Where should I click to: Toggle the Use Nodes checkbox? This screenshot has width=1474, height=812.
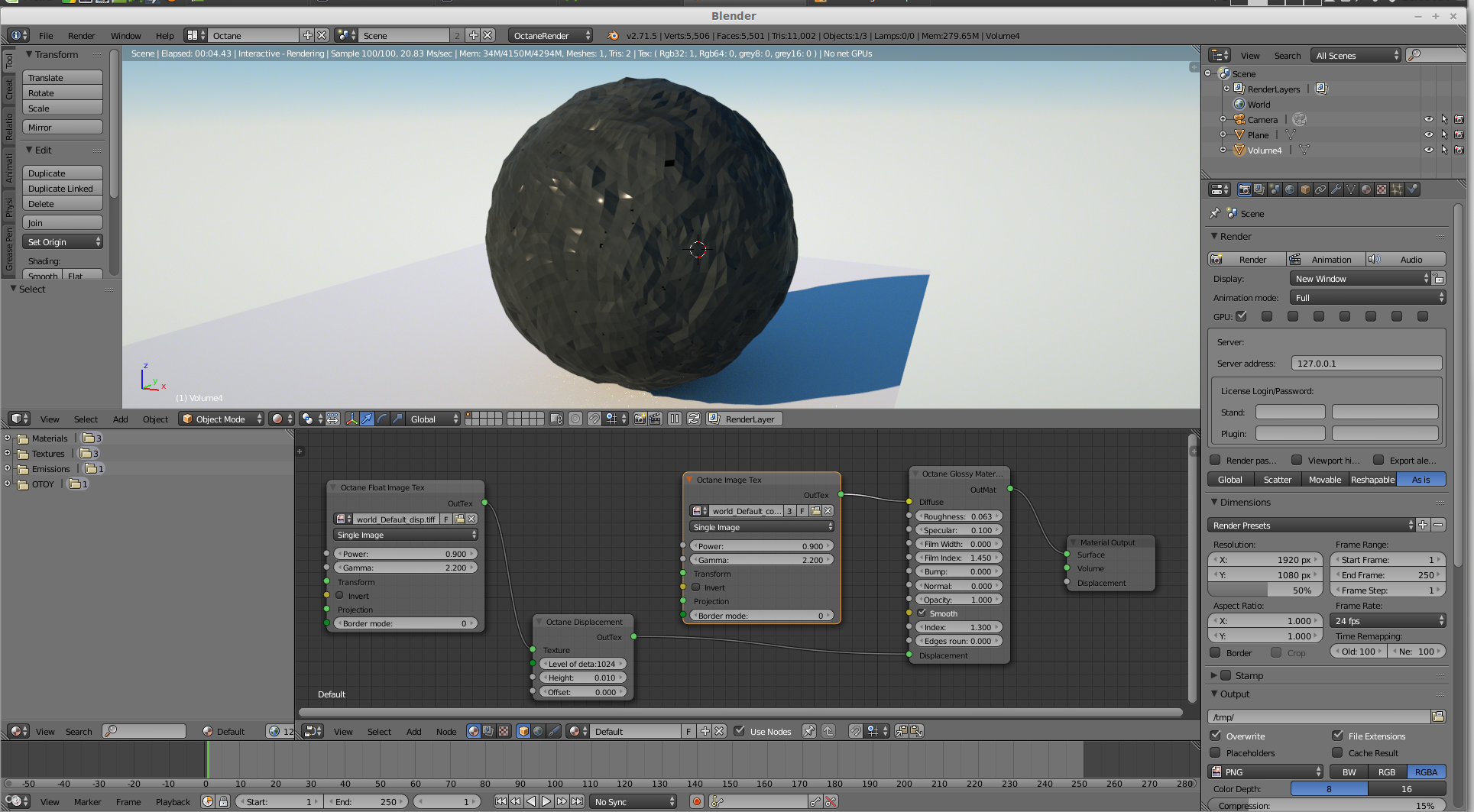740,731
